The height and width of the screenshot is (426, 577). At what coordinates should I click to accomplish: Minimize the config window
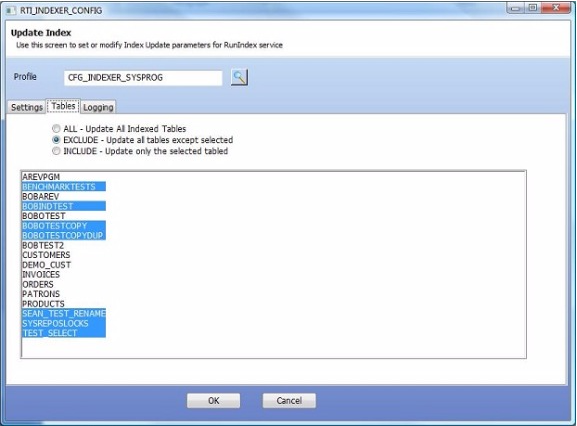[516, 8]
